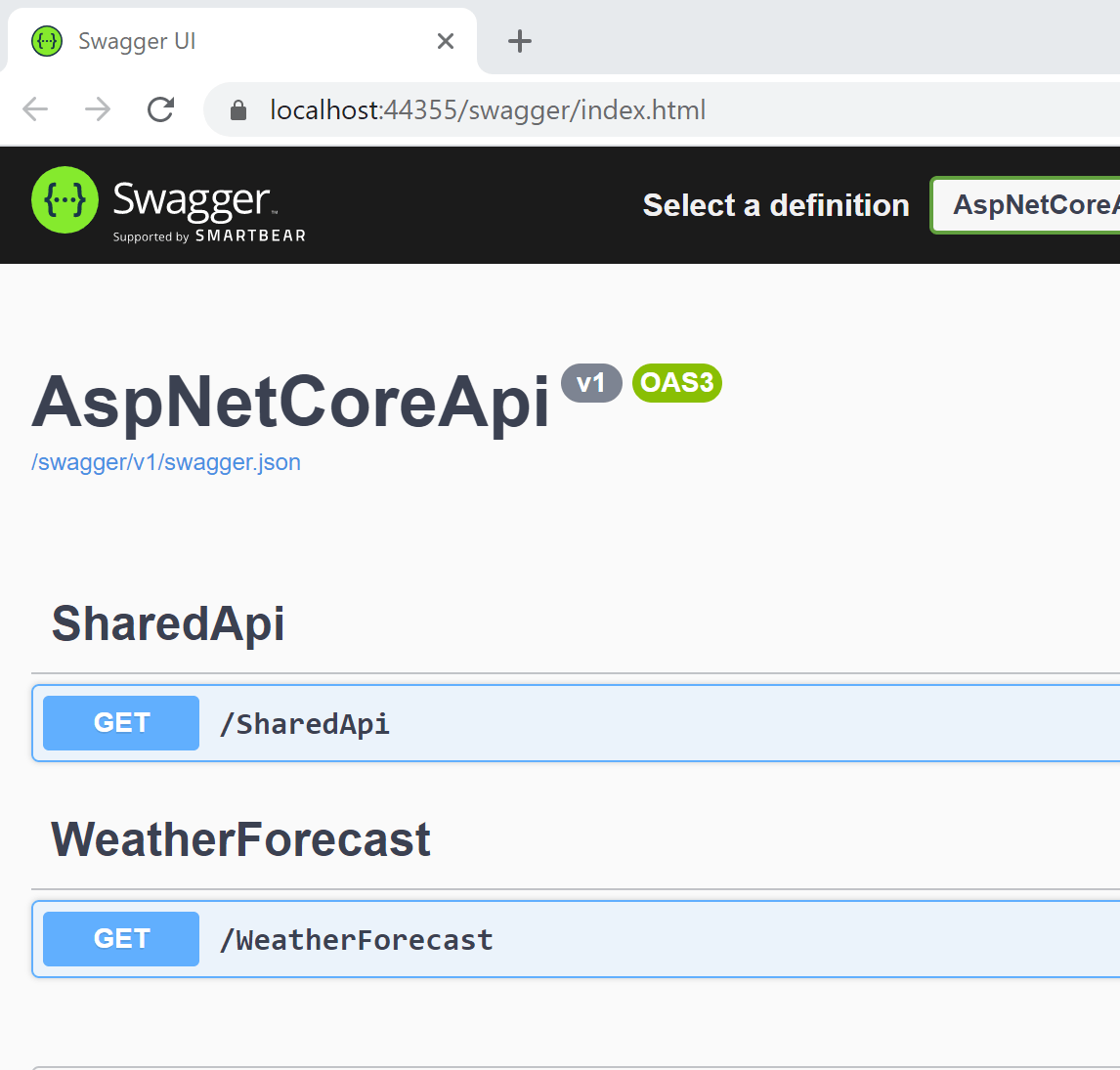The width and height of the screenshot is (1120, 1070).
Task: Click the Swagger UI tab favicon
Action: (x=47, y=41)
